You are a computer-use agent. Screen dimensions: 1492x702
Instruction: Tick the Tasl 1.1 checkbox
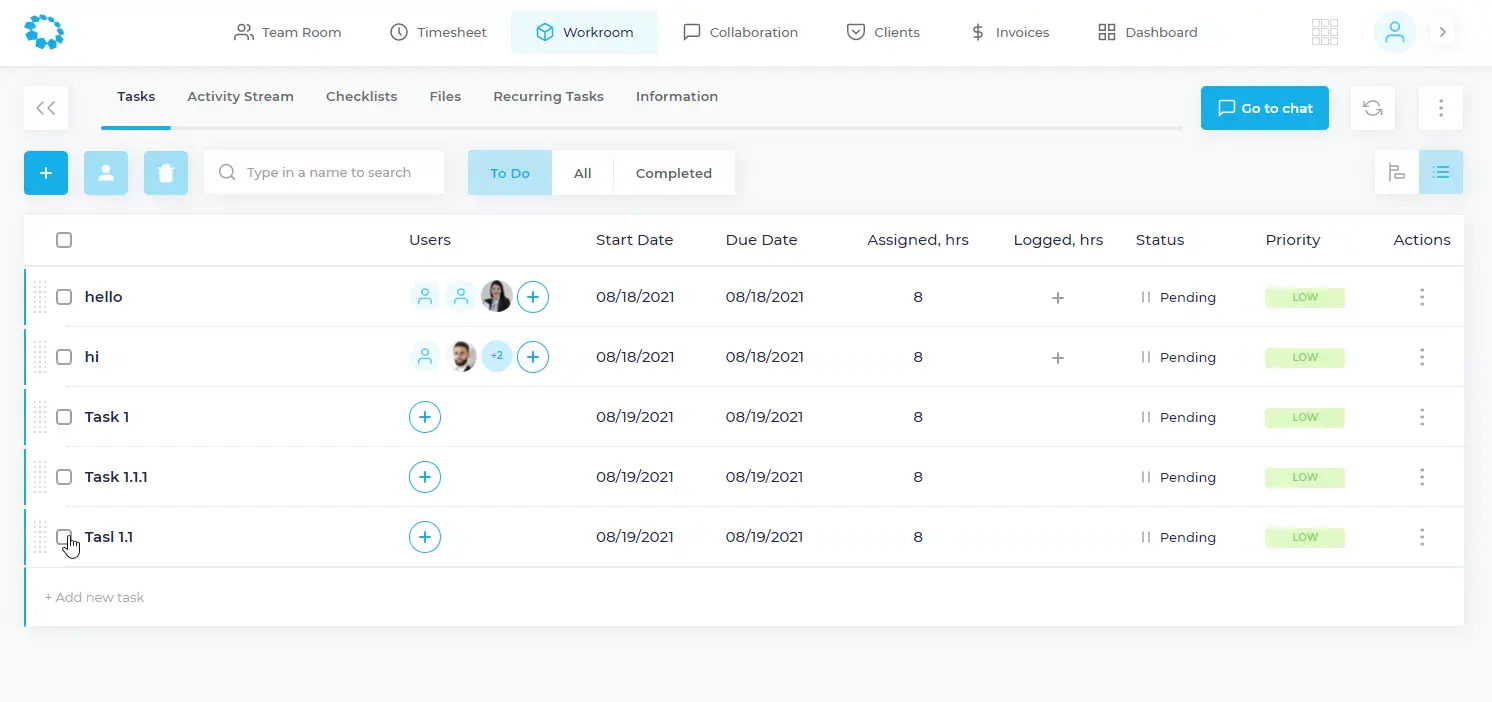coord(64,537)
